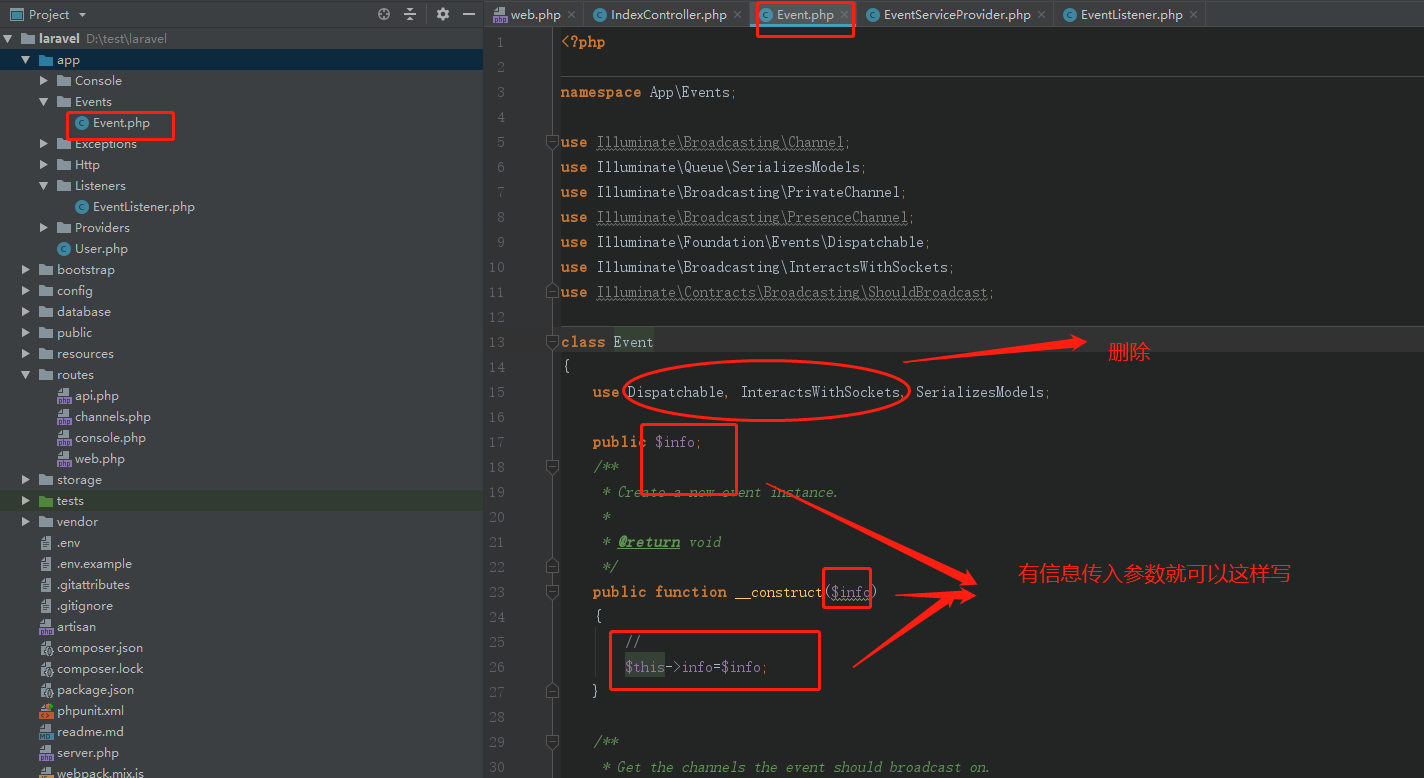This screenshot has width=1424, height=778.
Task: Expand the tests folder
Action: pos(26,501)
